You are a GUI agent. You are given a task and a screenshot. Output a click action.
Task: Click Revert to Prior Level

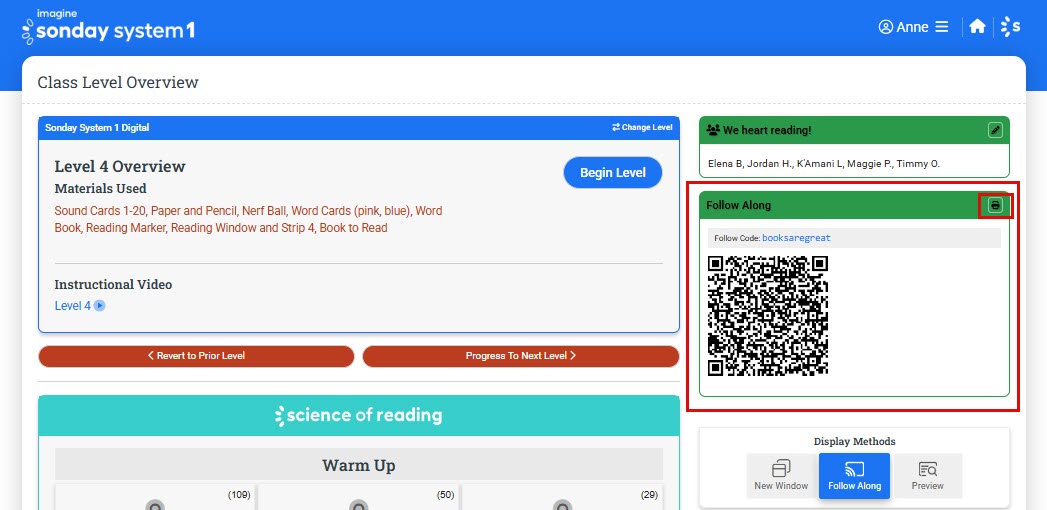(196, 356)
